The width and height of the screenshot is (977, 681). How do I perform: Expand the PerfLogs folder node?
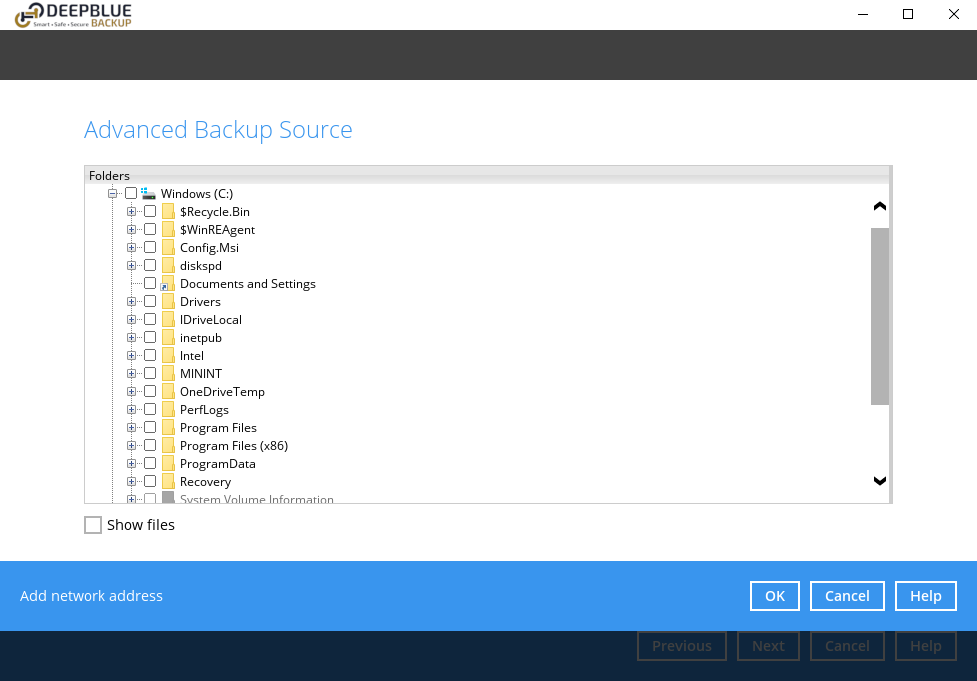click(x=131, y=410)
